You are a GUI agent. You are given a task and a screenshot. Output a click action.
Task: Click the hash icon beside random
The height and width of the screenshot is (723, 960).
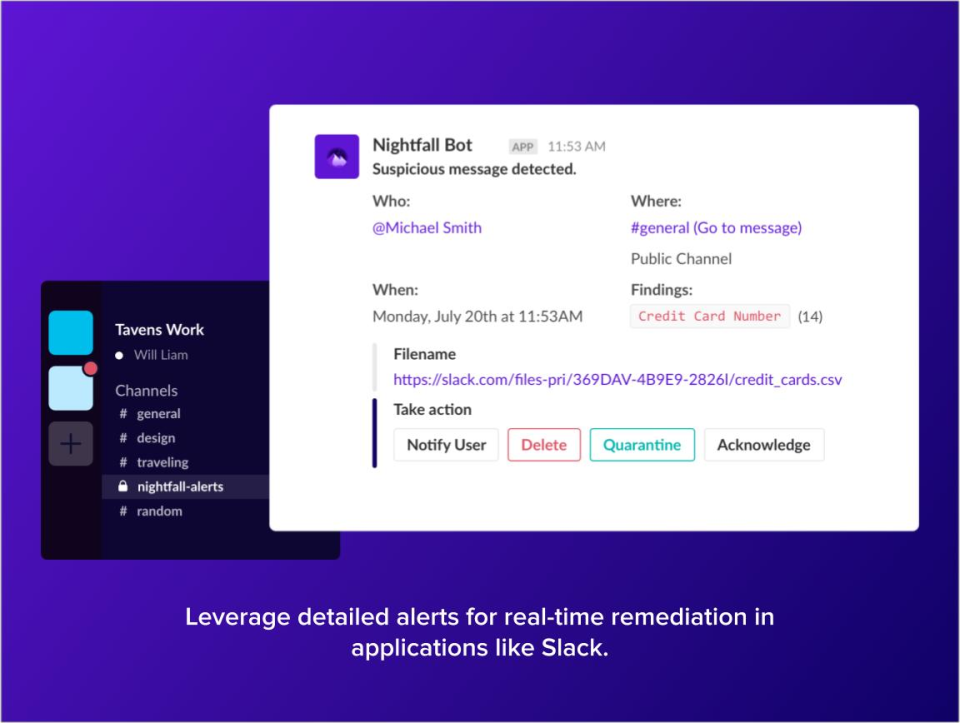point(122,511)
